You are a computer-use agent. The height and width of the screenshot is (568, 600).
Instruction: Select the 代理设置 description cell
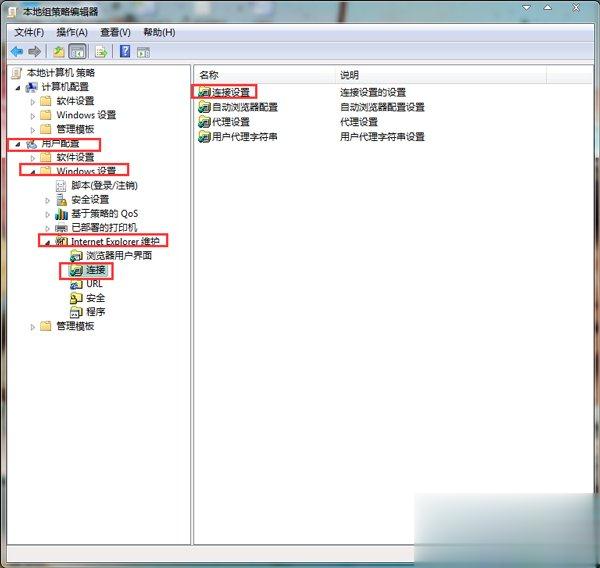[x=359, y=122]
